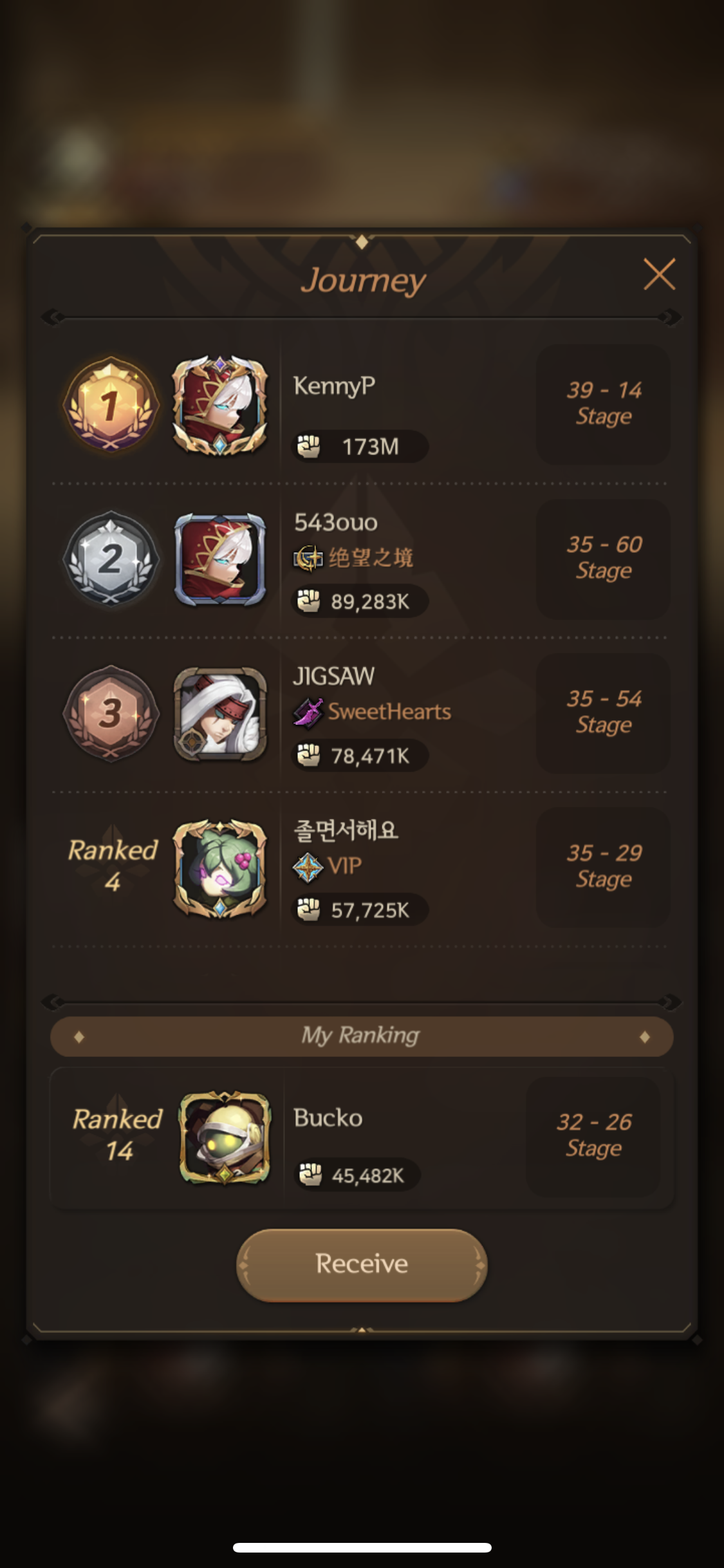Screen dimensions: 724x1568
Task: Tap the SweetHearts guild dagger icon
Action: (x=308, y=712)
